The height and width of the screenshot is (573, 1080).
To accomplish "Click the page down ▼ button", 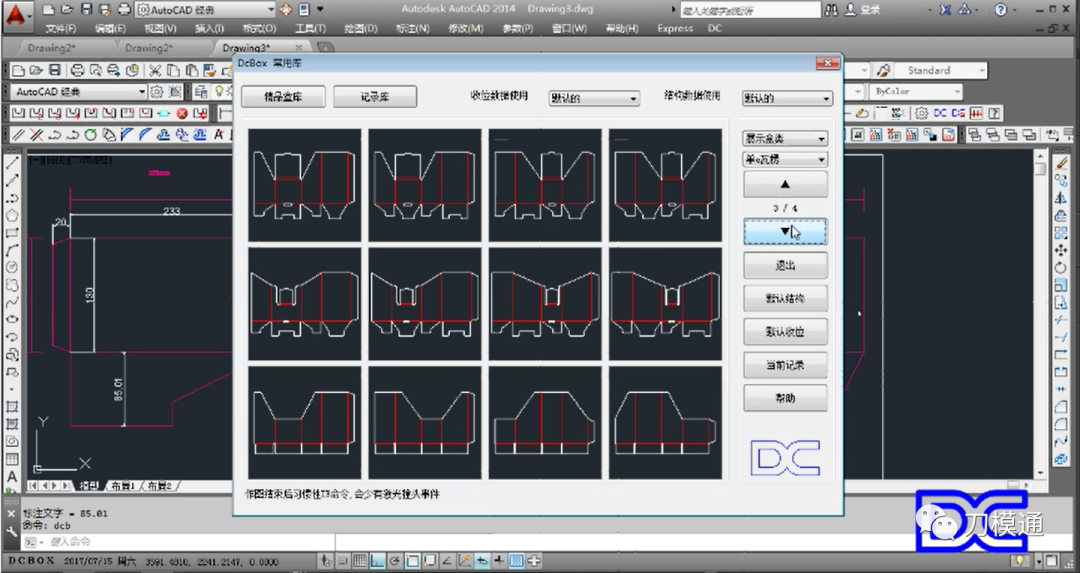I will tap(785, 232).
